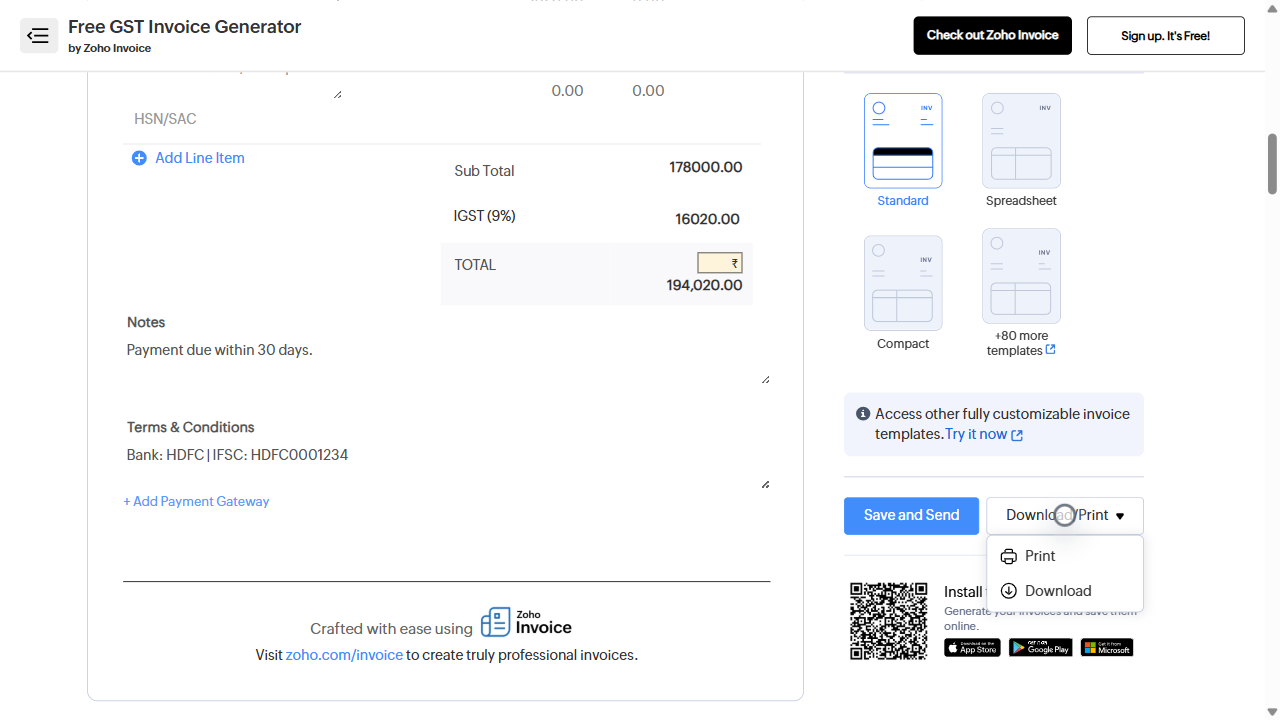Select the Standard invoice template

(x=902, y=140)
